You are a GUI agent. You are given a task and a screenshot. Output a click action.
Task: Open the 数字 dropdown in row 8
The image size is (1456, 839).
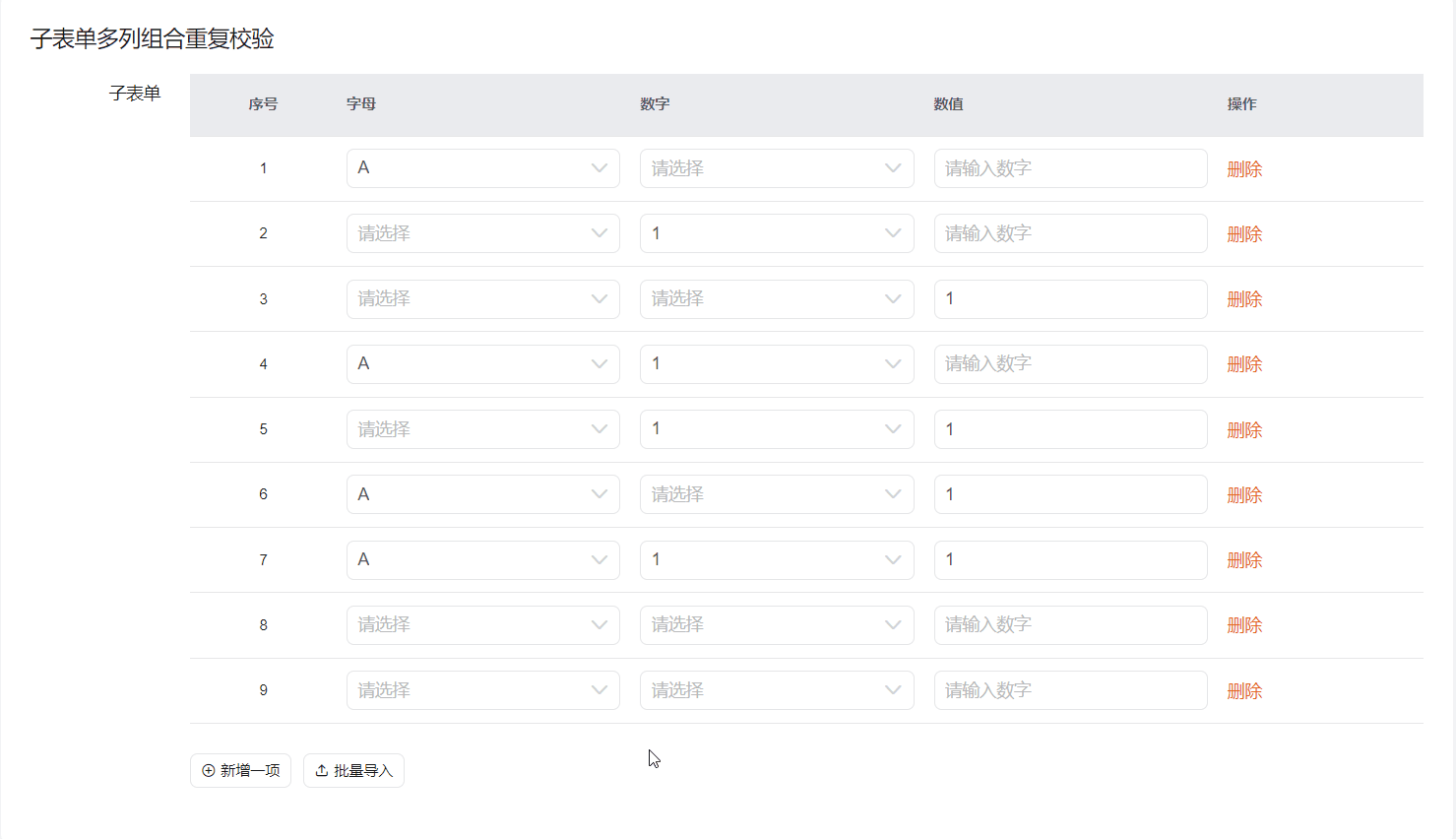click(777, 625)
